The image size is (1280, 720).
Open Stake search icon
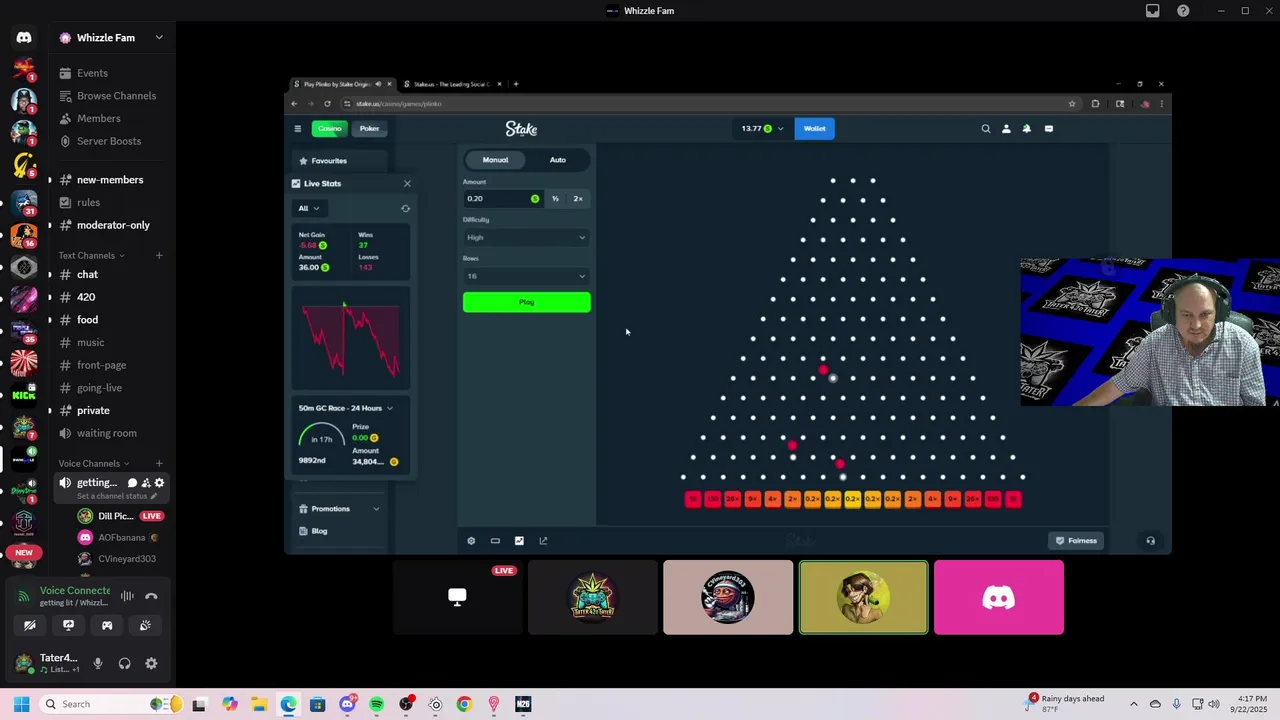pyautogui.click(x=986, y=128)
